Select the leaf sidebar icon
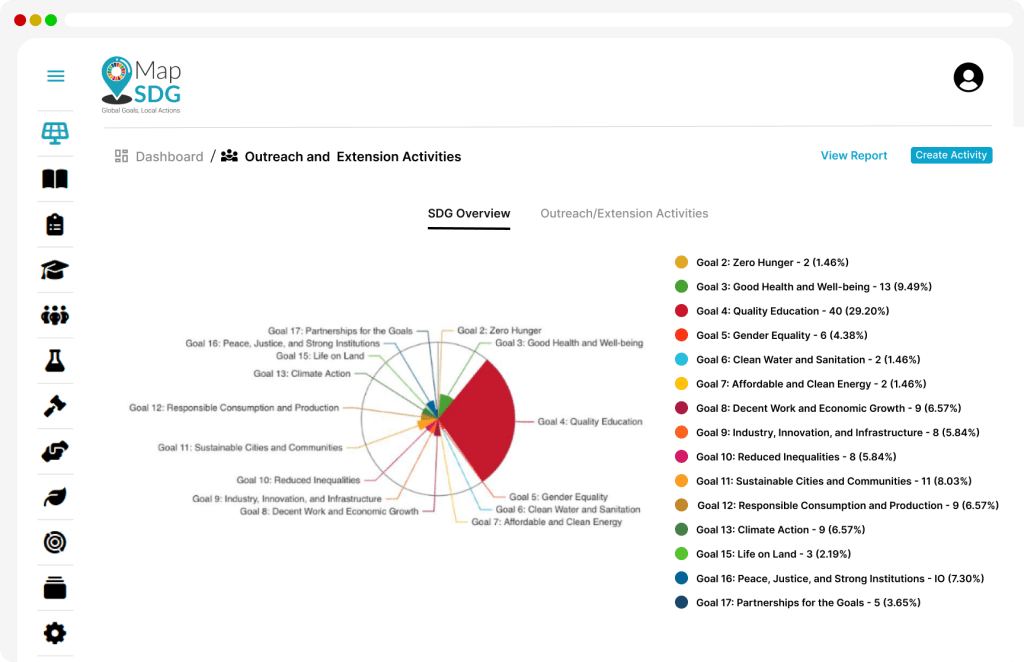 55,497
